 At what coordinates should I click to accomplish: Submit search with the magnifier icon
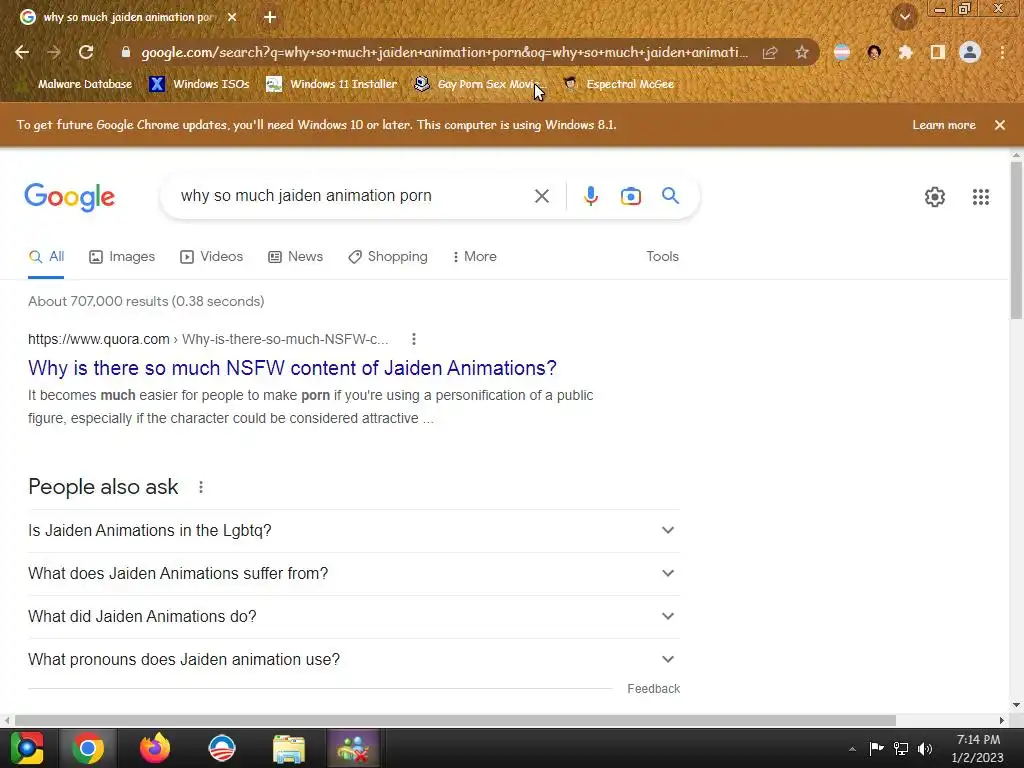tap(671, 195)
